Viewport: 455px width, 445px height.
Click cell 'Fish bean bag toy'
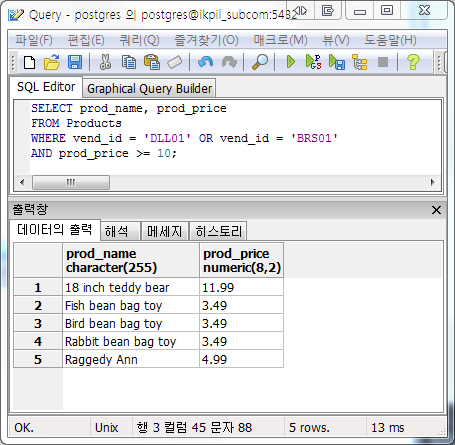(x=131, y=305)
